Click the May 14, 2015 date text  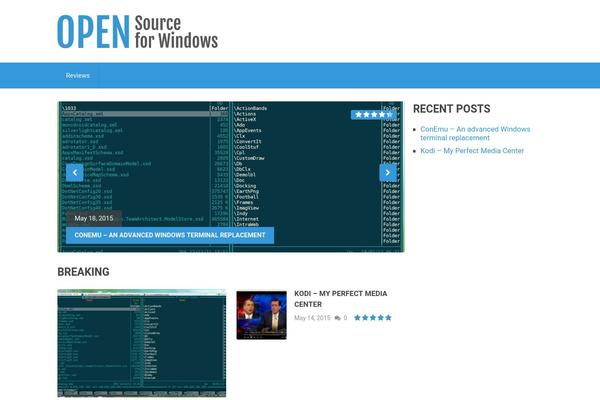[x=312, y=318]
